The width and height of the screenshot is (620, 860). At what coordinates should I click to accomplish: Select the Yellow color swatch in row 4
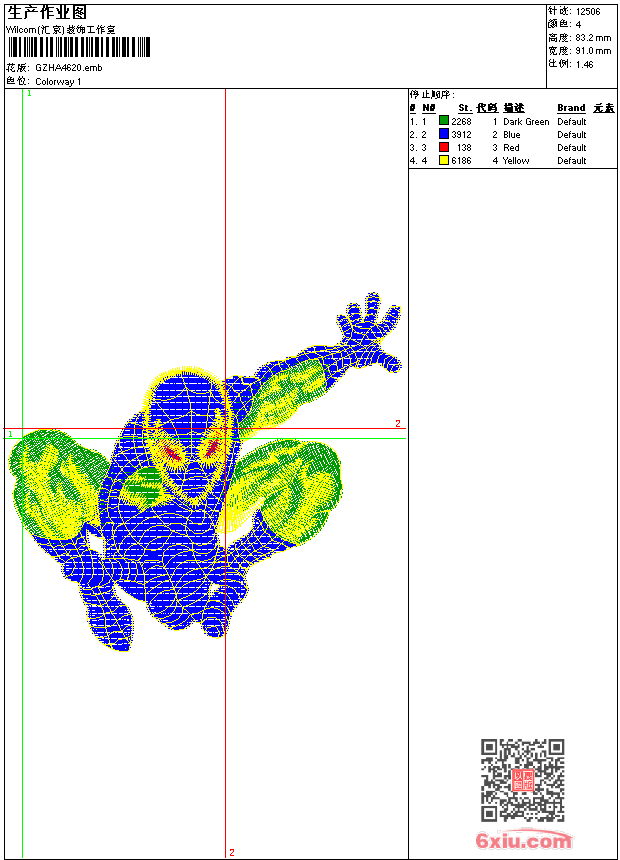click(x=444, y=160)
